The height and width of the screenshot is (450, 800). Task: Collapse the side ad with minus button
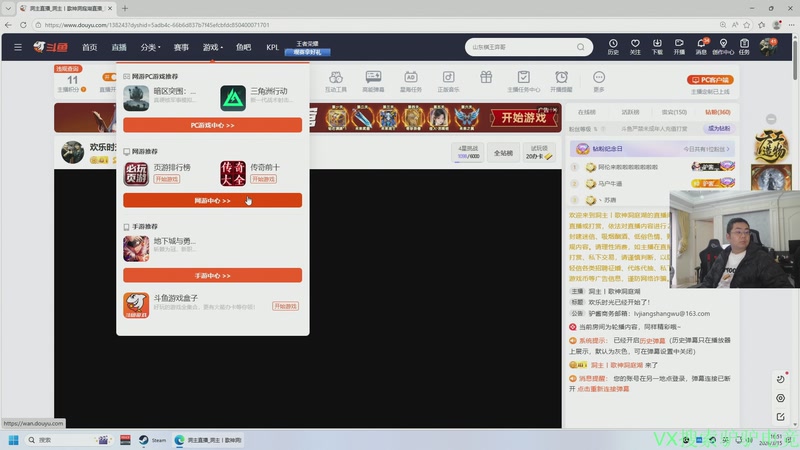[771, 119]
